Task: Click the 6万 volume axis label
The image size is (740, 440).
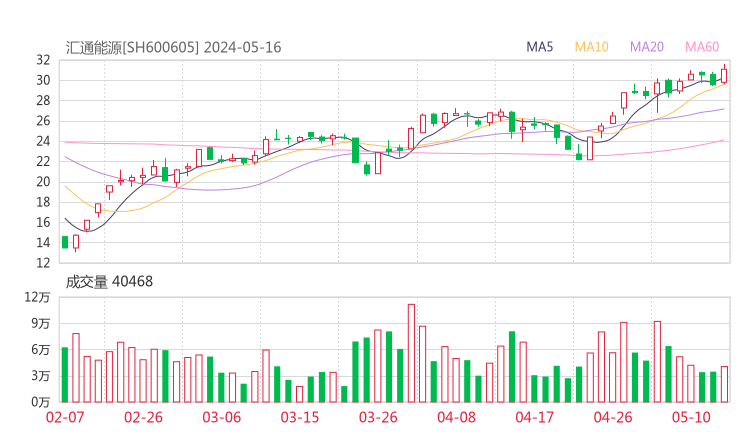Action: (x=41, y=350)
